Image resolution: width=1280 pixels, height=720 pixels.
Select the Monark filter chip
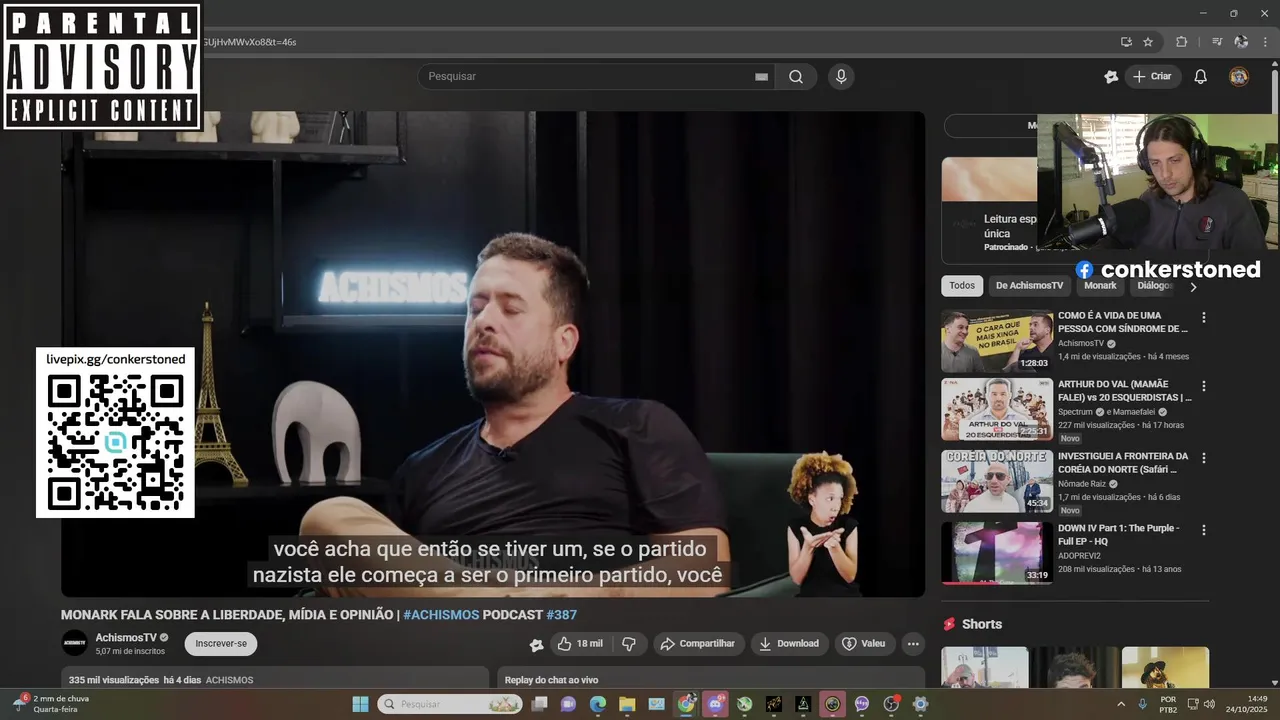[1100, 286]
